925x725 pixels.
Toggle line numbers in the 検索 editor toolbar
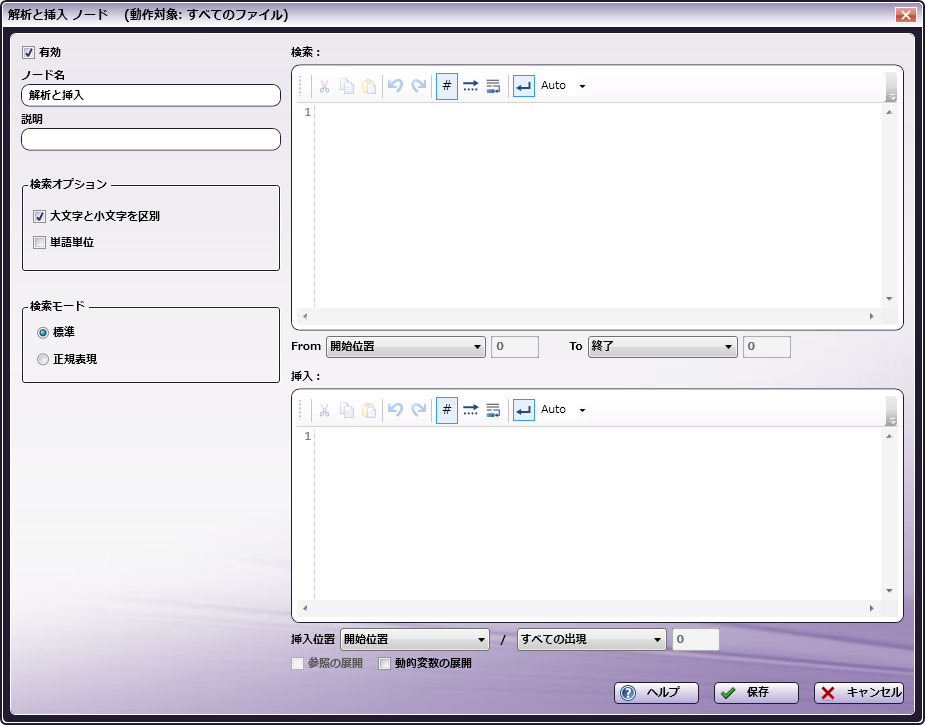(447, 86)
